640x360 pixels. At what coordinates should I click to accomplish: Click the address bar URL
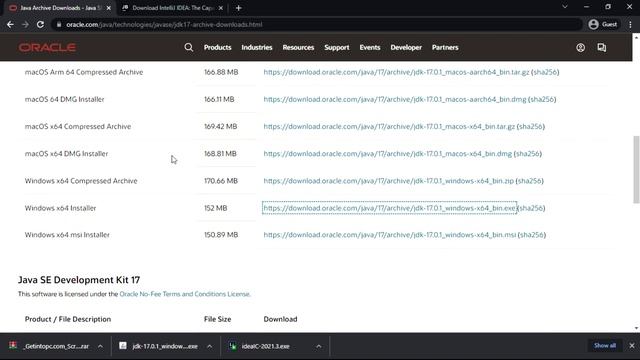pos(164,24)
